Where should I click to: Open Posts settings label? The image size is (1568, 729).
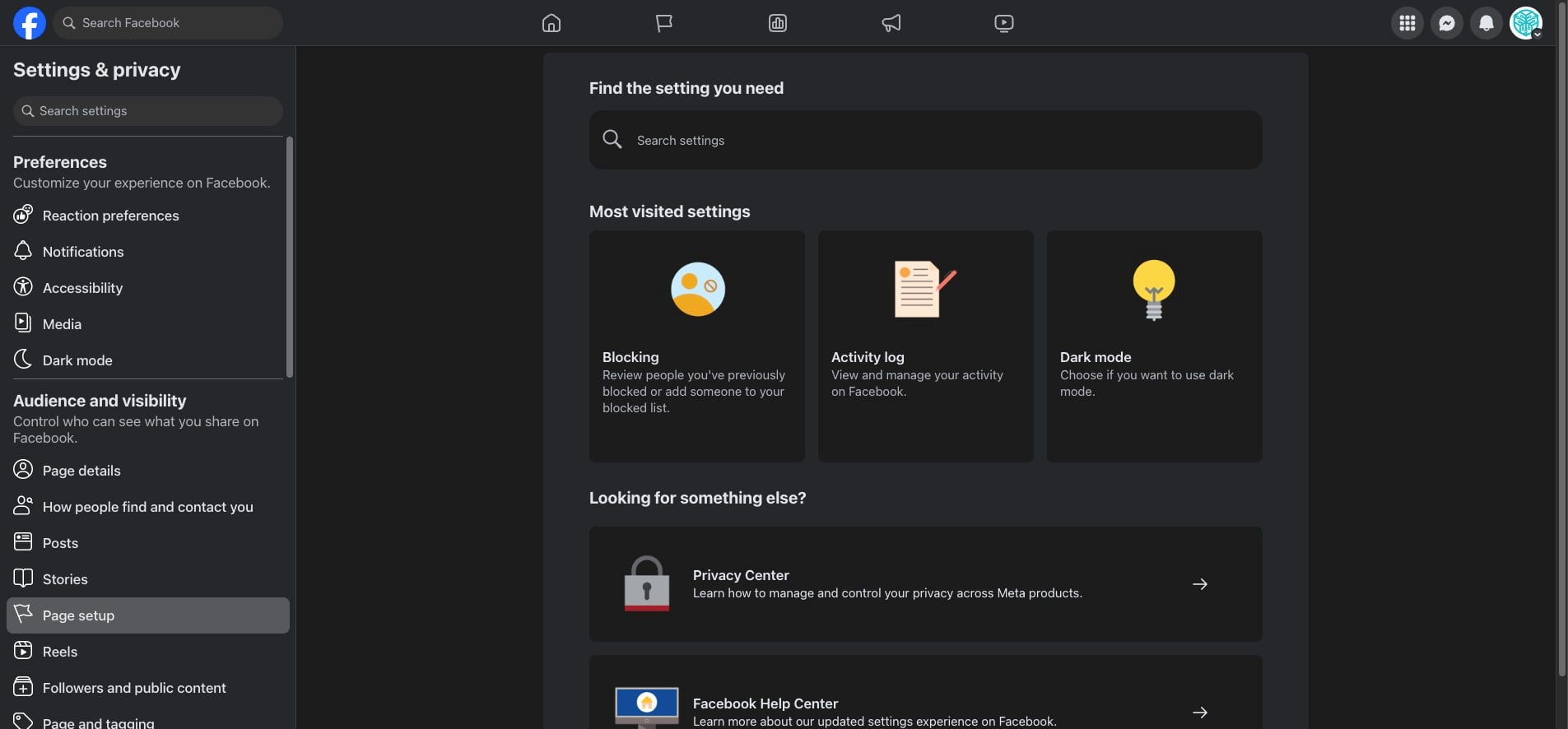pyautogui.click(x=60, y=543)
